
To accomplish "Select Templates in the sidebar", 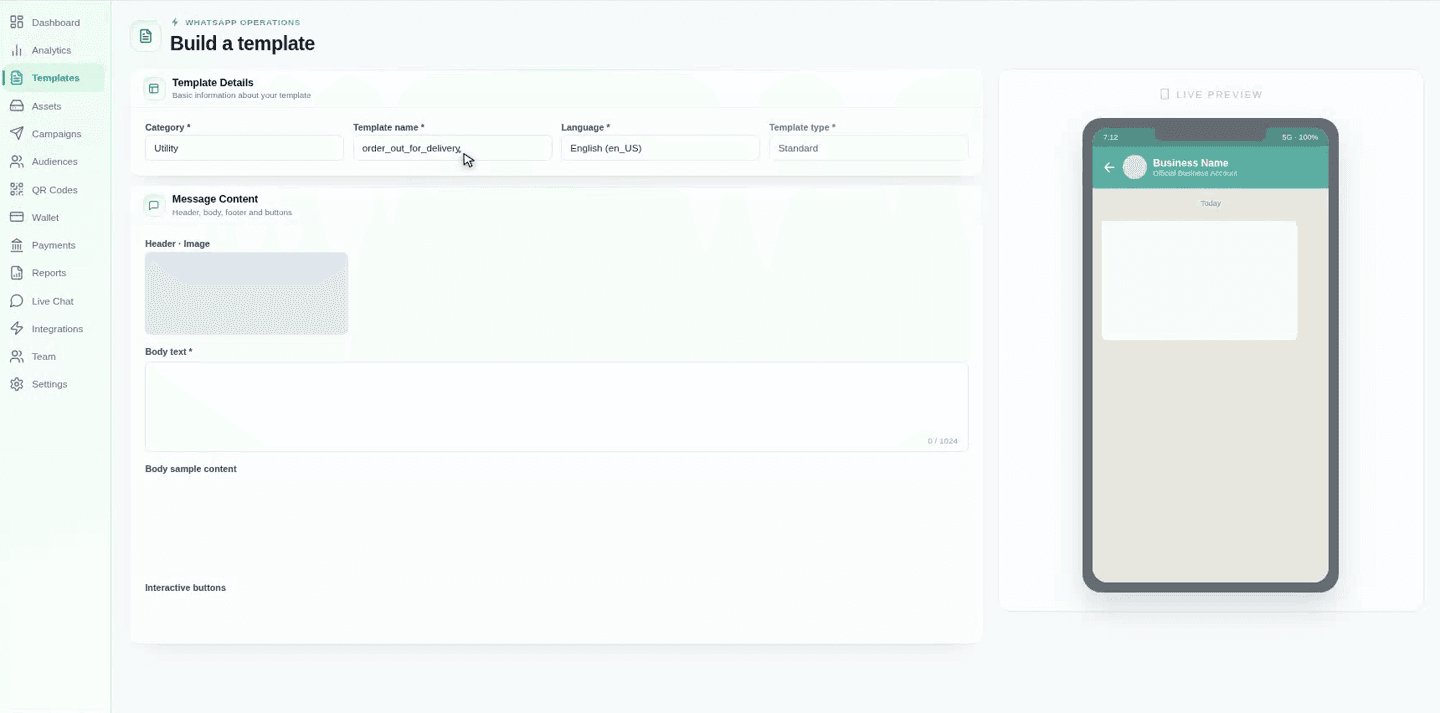I will [55, 78].
